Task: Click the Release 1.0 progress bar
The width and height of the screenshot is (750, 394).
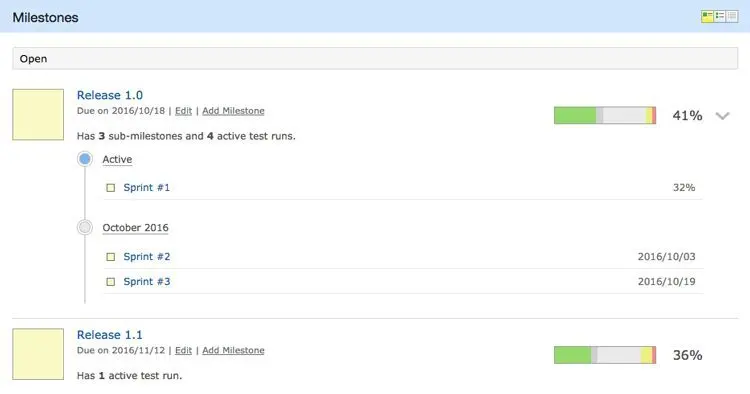Action: coord(605,115)
